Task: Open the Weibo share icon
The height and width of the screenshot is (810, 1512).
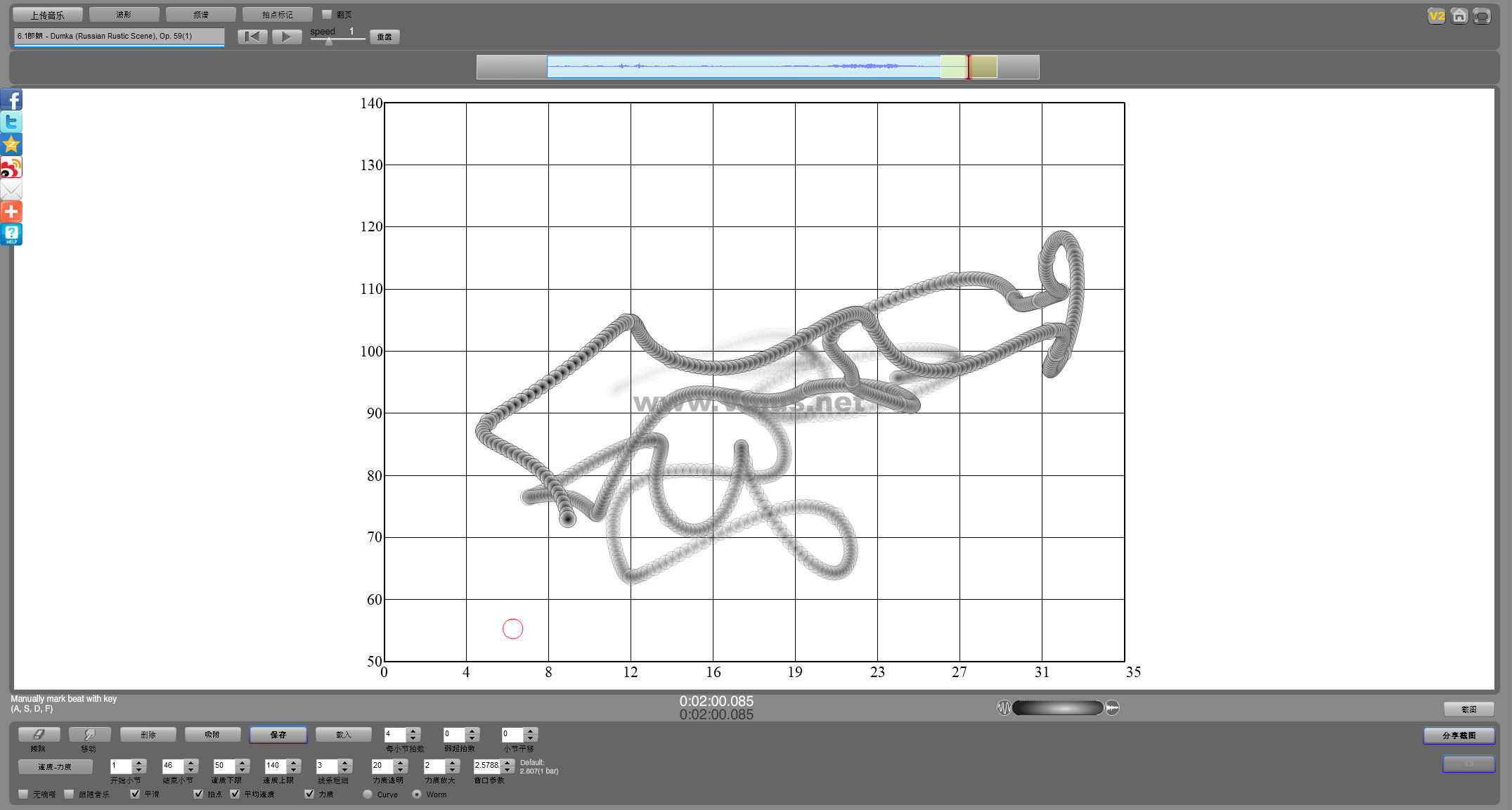Action: click(x=11, y=167)
